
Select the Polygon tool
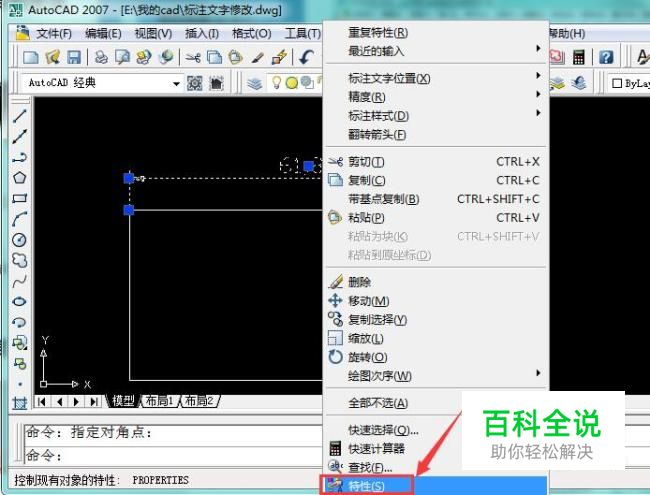(x=19, y=178)
